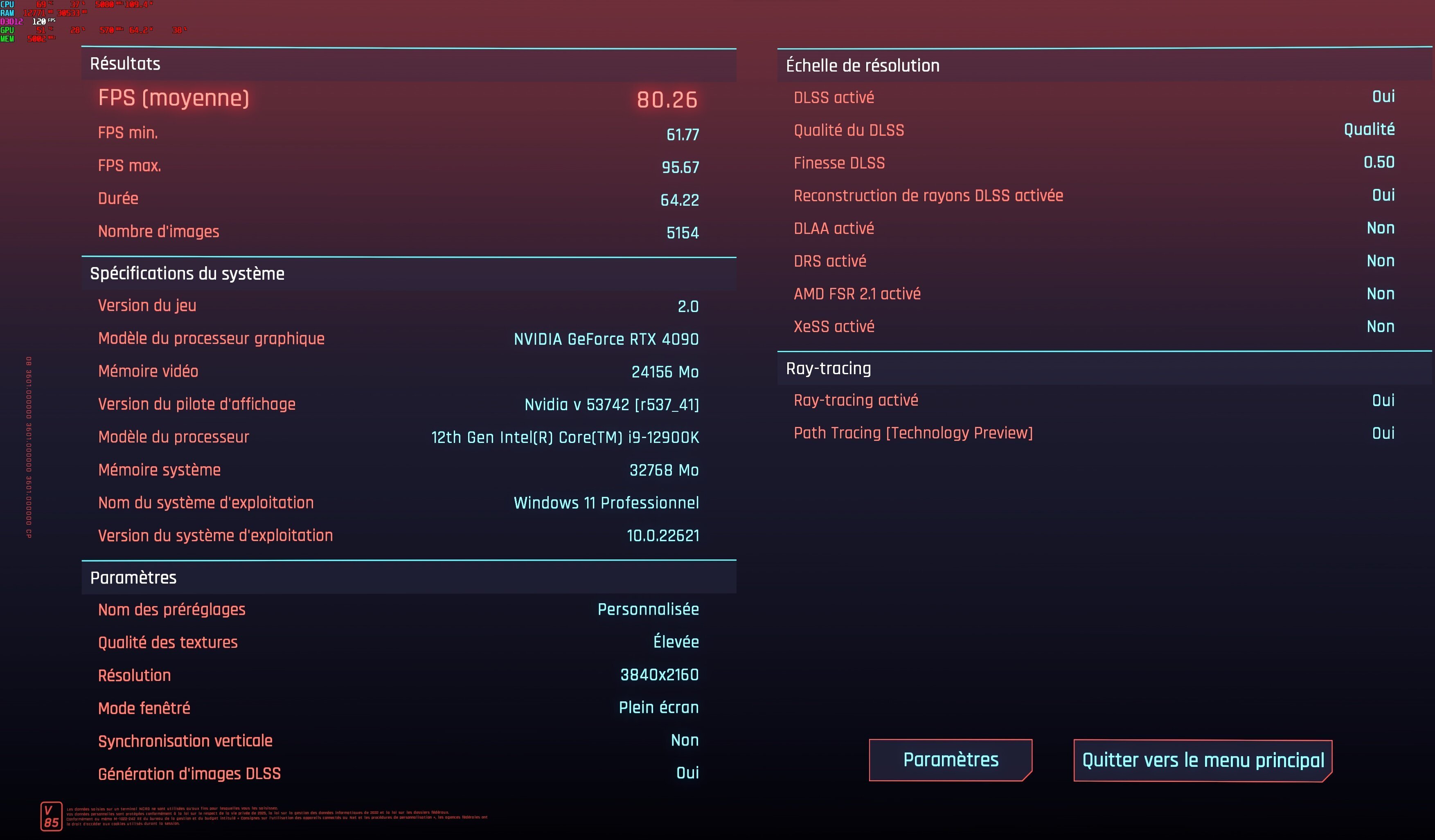Image resolution: width=1435 pixels, height=840 pixels.
Task: Click the DLSS activé Oui value
Action: coord(1383,97)
